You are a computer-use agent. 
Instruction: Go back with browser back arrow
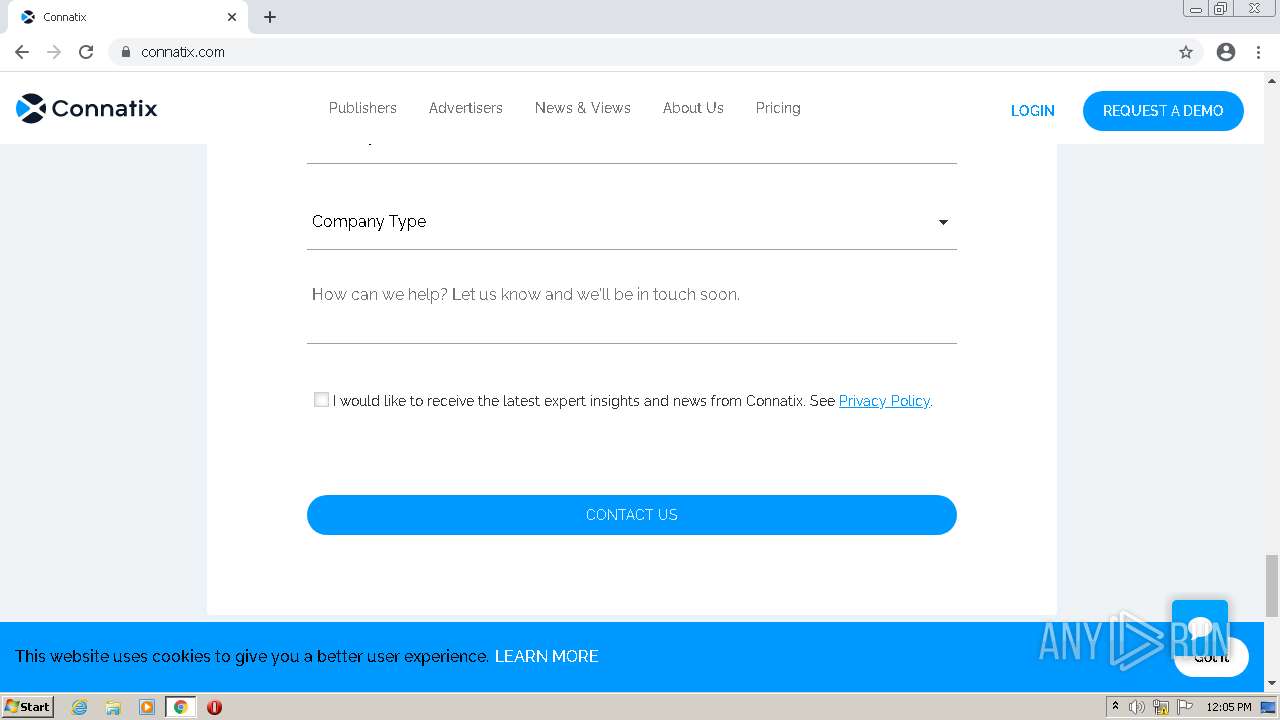22,52
